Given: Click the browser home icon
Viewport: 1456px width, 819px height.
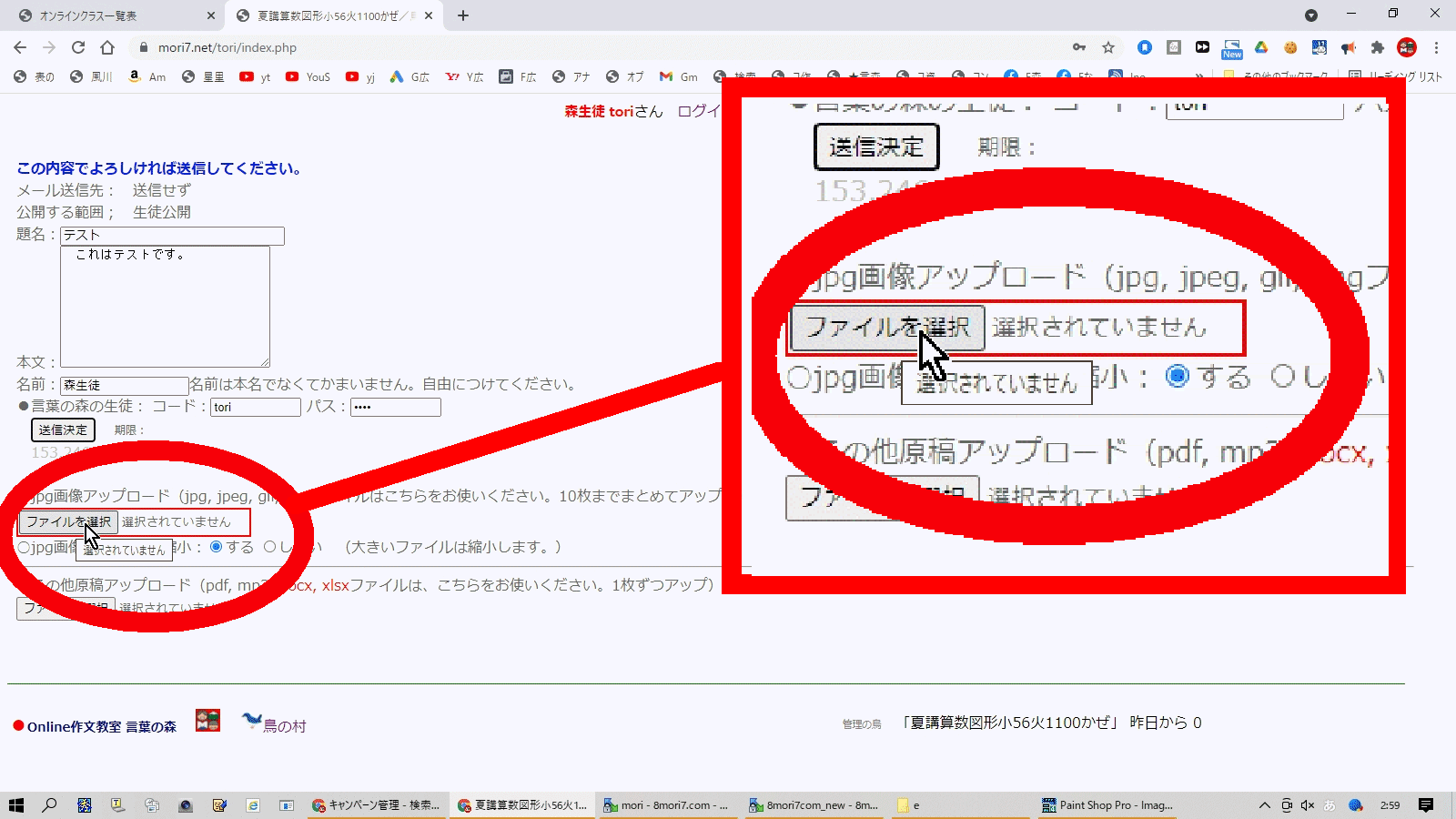Looking at the screenshot, I should [x=107, y=47].
